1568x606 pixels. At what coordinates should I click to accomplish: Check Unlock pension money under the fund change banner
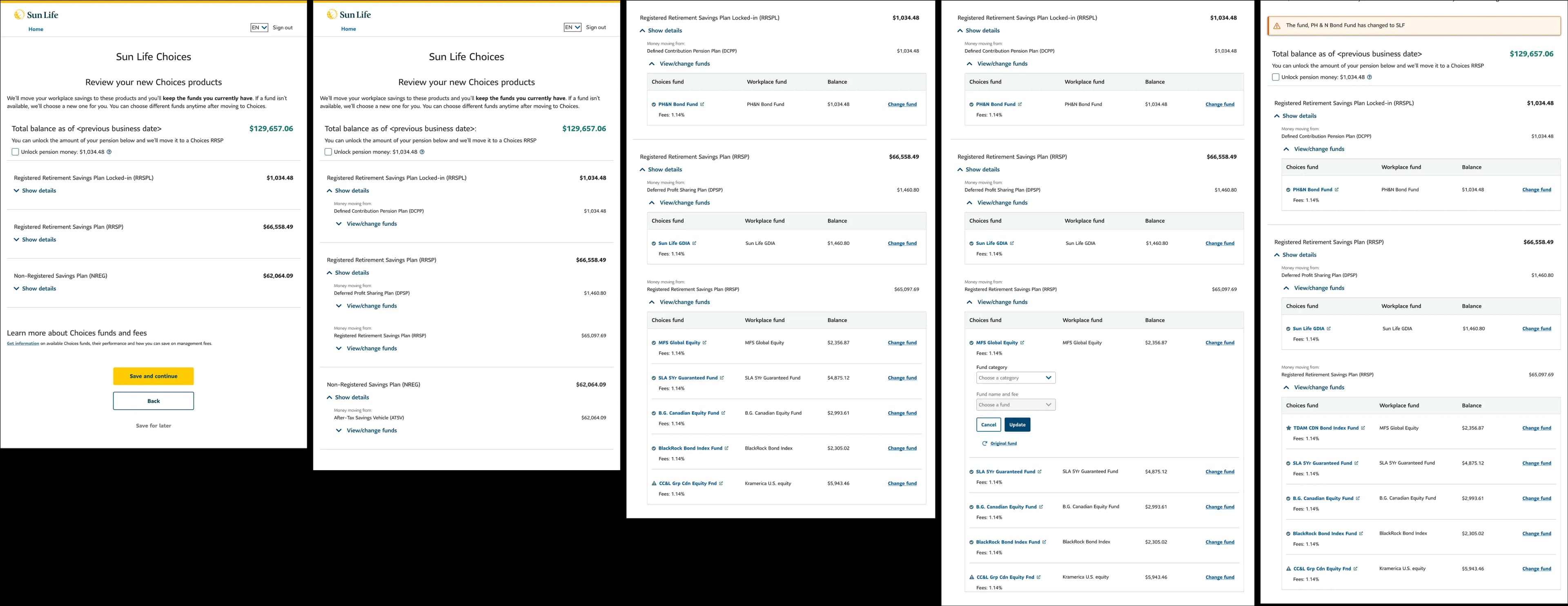(1275, 77)
